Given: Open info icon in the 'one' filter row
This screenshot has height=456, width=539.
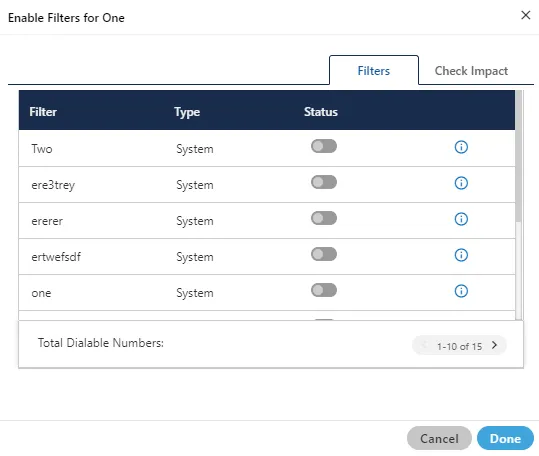Looking at the screenshot, I should point(461,291).
